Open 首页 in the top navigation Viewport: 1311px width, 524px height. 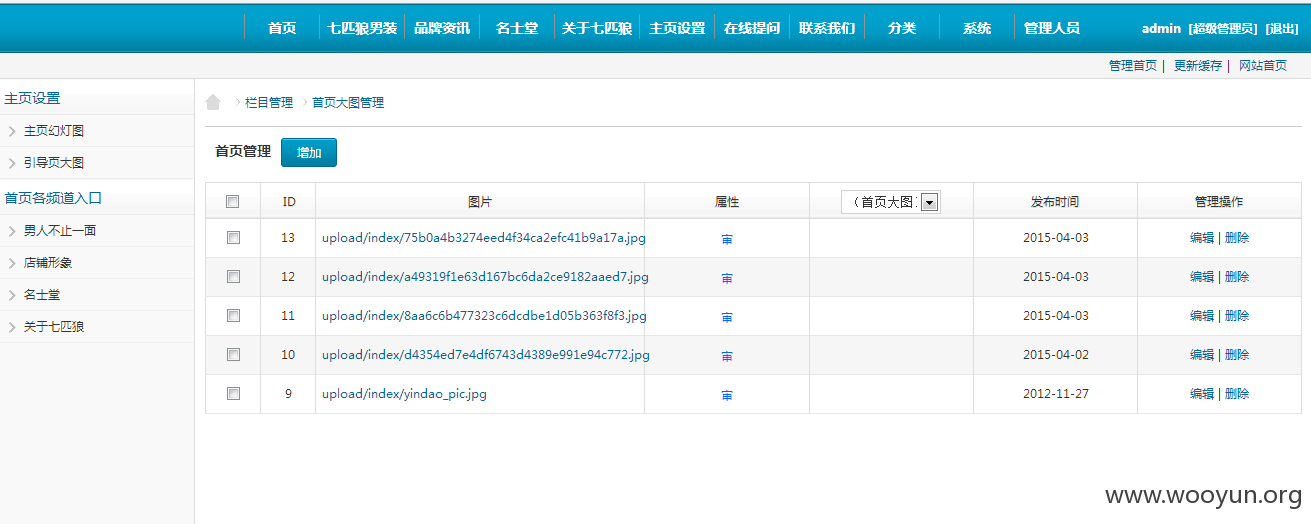(x=282, y=28)
